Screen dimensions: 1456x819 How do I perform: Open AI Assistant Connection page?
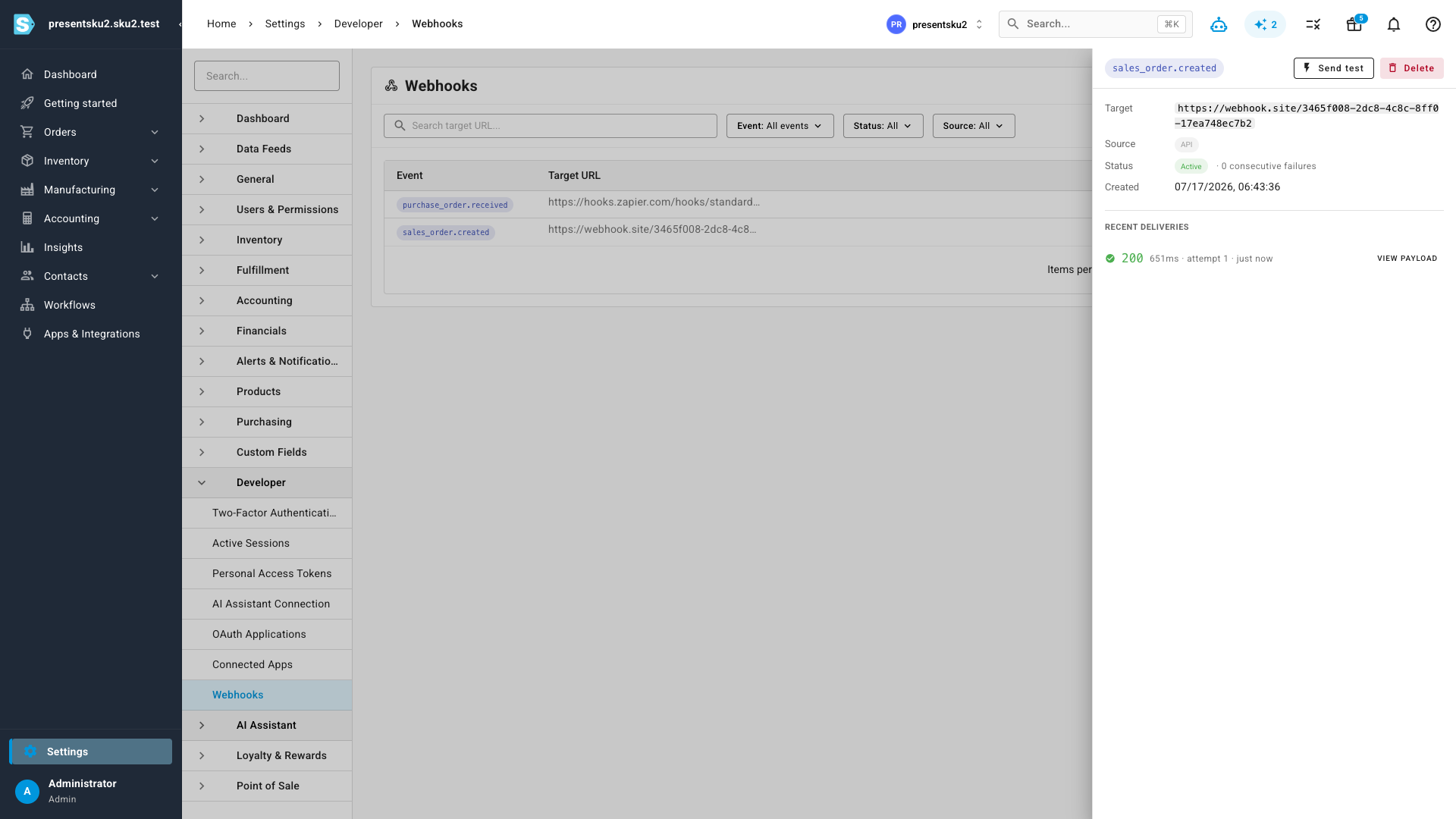pos(267,604)
